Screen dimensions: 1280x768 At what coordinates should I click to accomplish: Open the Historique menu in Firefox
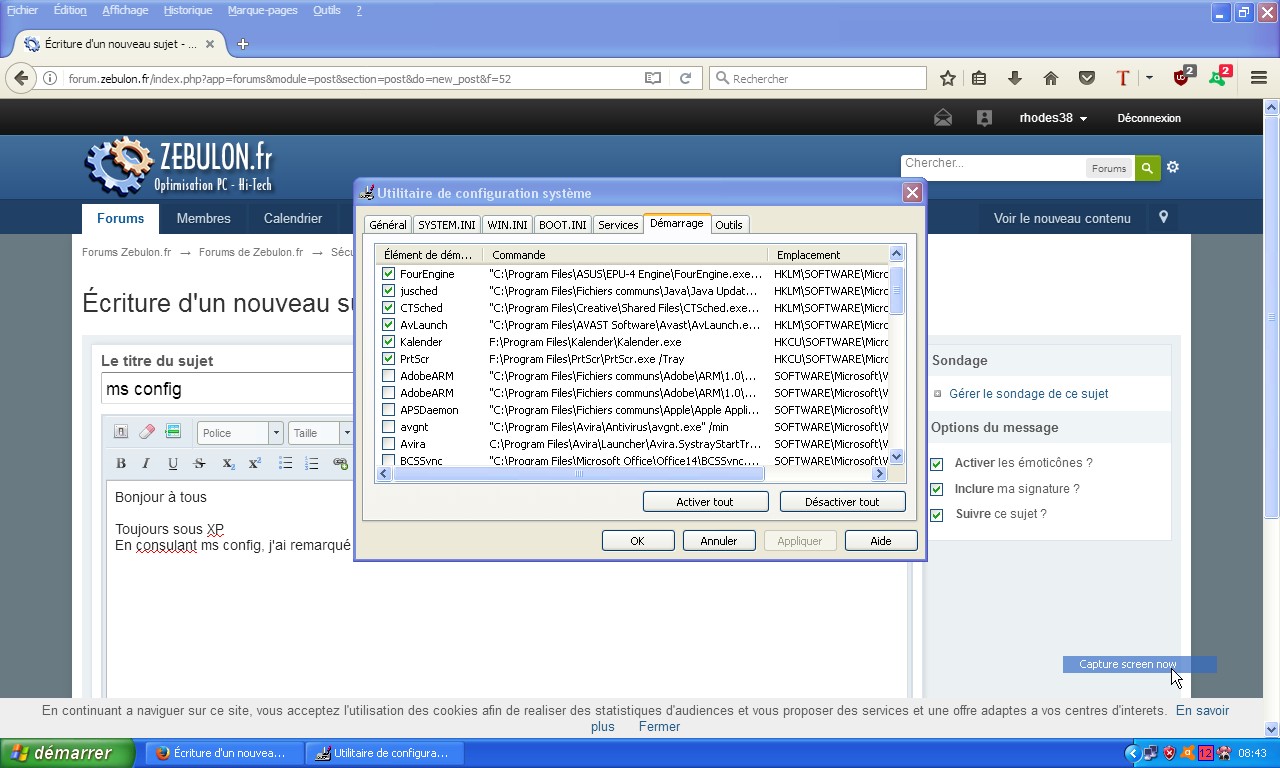point(188,10)
